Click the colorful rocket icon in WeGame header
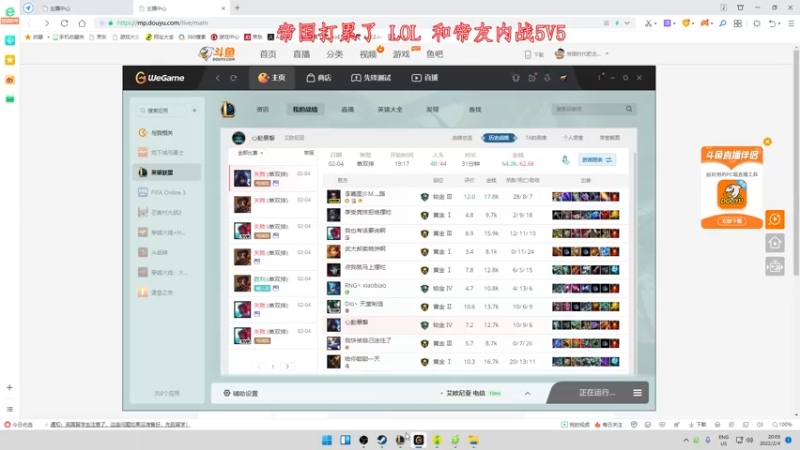Image resolution: width=800 pixels, height=450 pixels. [x=563, y=78]
